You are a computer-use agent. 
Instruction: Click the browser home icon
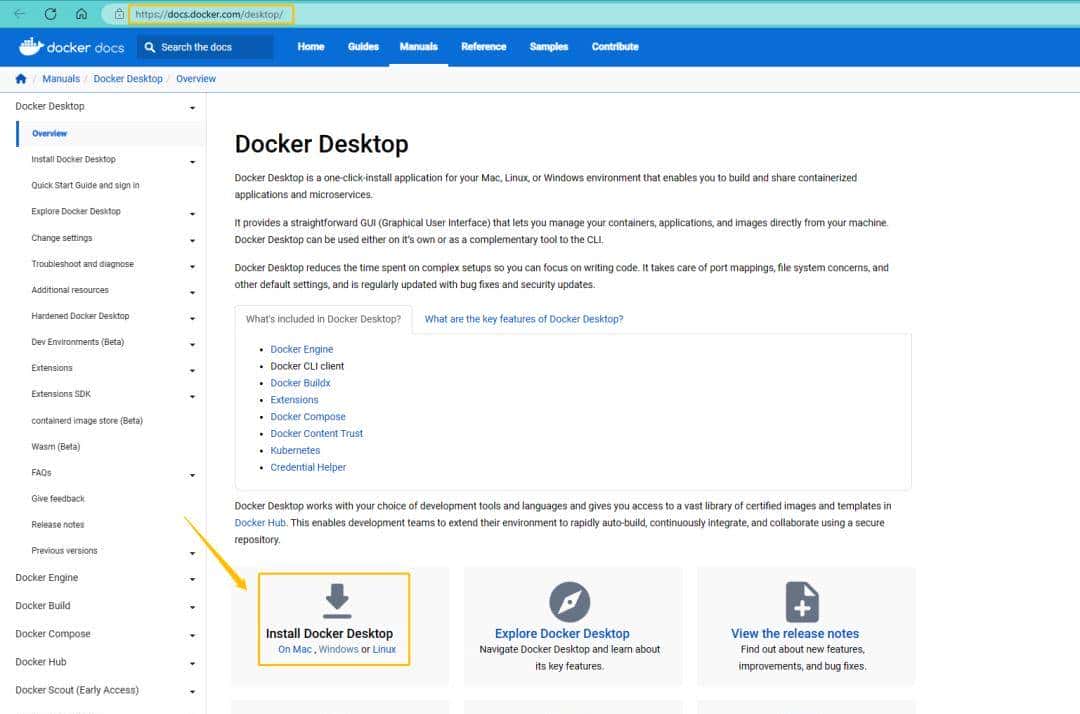tap(84, 14)
